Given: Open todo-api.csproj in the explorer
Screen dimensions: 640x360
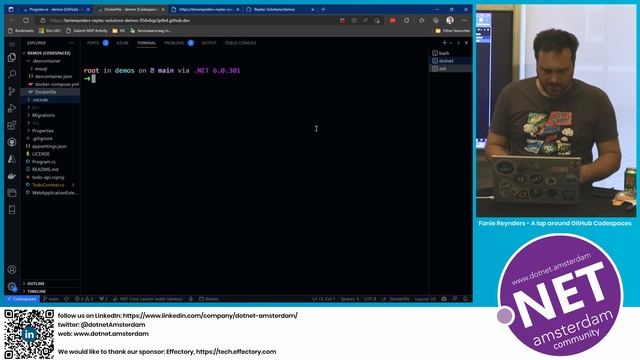Looking at the screenshot, I should coord(48,177).
